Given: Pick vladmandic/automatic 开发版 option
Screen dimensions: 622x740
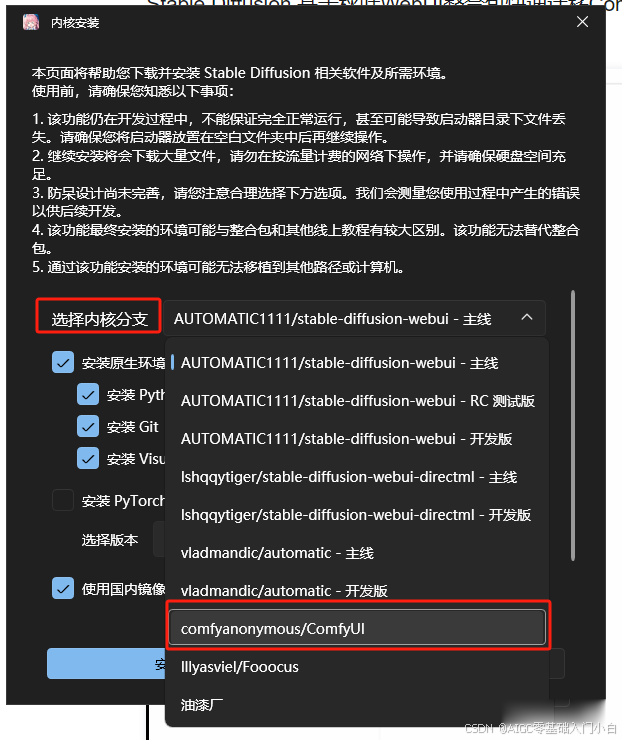Looking at the screenshot, I should click(357, 591).
